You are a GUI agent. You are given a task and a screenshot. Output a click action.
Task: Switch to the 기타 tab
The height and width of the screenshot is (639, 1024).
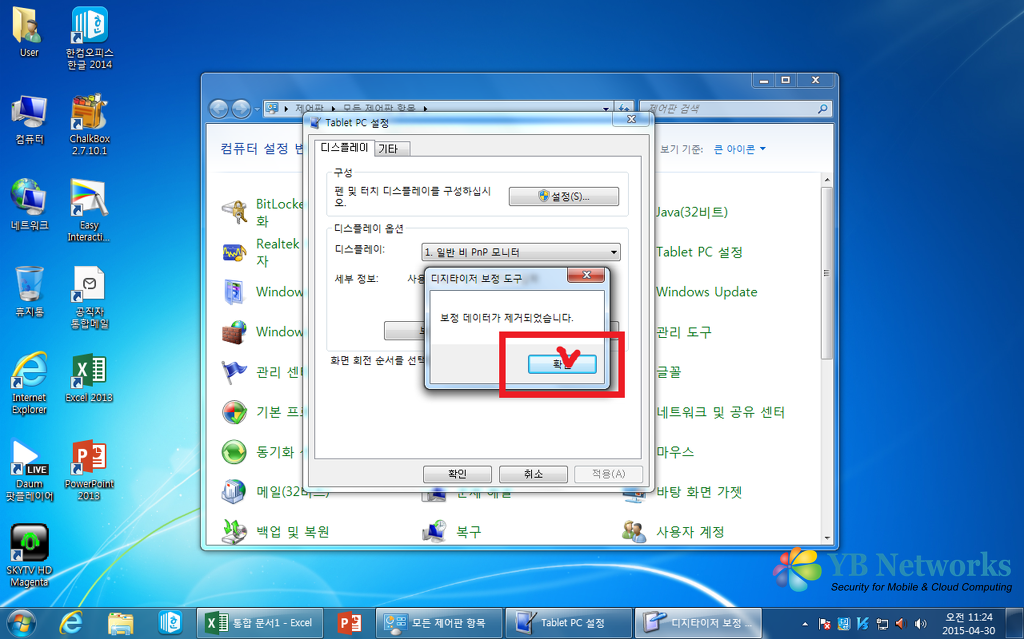(392, 149)
